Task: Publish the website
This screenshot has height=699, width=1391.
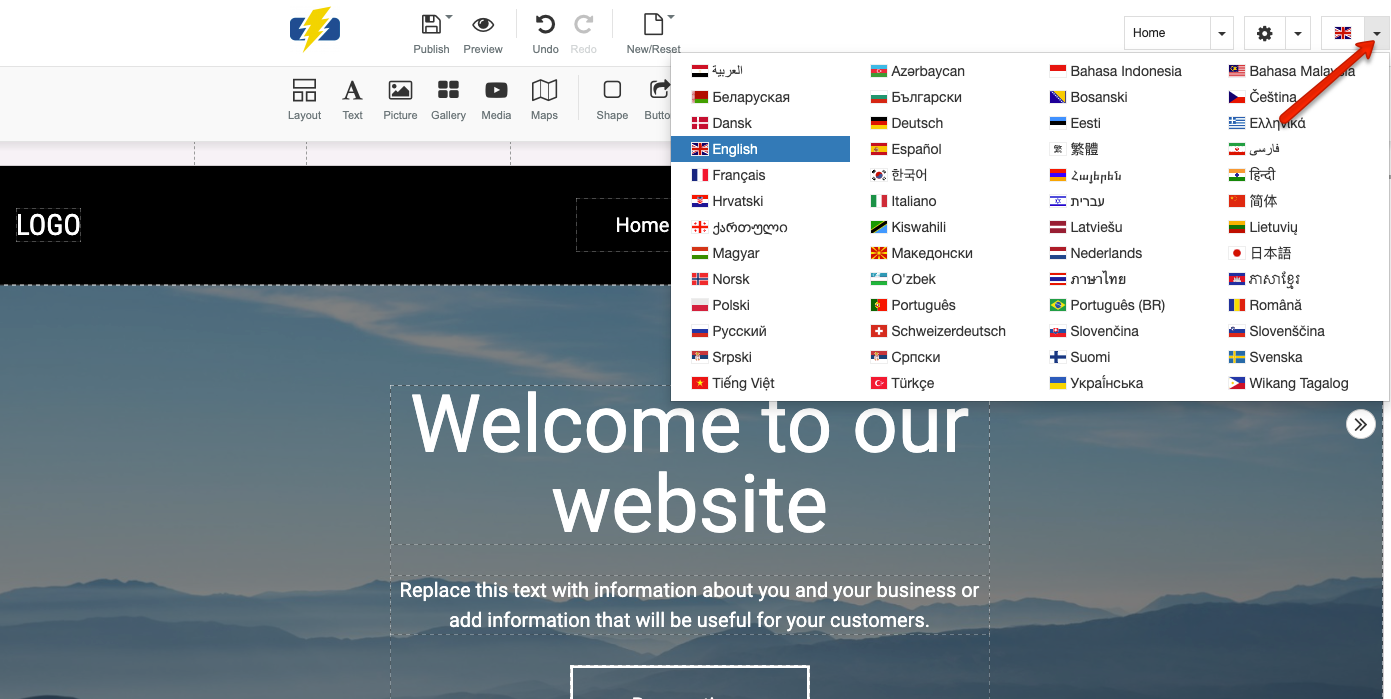Action: pyautogui.click(x=431, y=32)
